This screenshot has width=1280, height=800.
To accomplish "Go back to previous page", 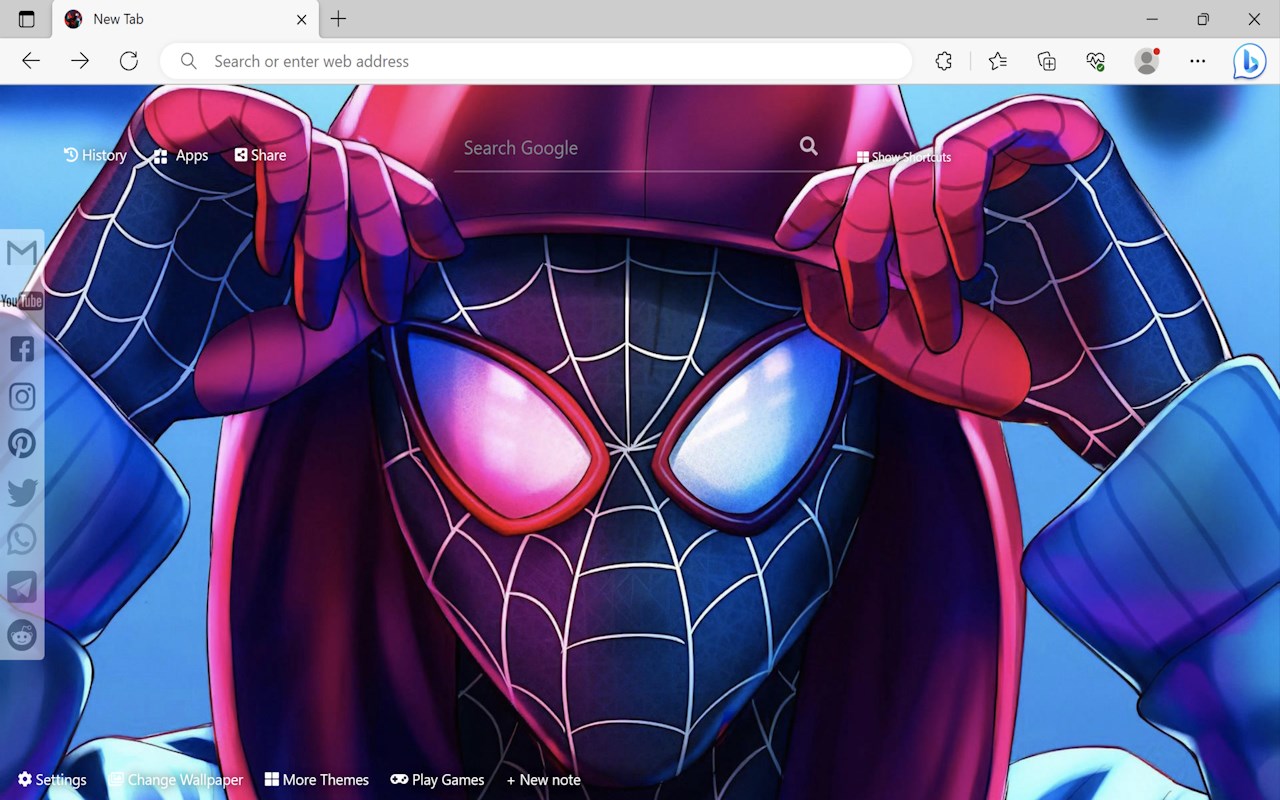I will pyautogui.click(x=31, y=61).
